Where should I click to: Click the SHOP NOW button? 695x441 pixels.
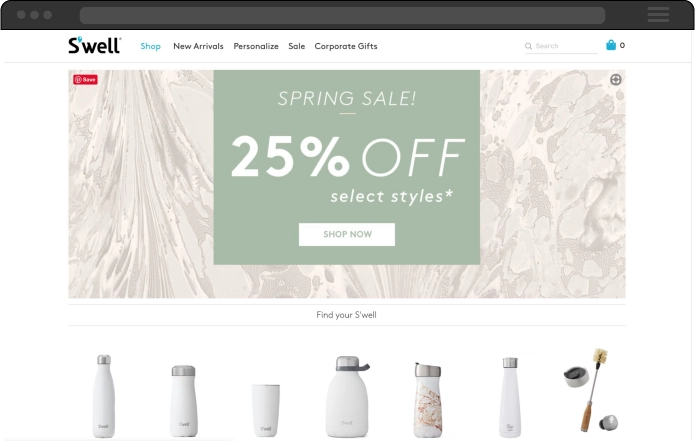pyautogui.click(x=347, y=234)
